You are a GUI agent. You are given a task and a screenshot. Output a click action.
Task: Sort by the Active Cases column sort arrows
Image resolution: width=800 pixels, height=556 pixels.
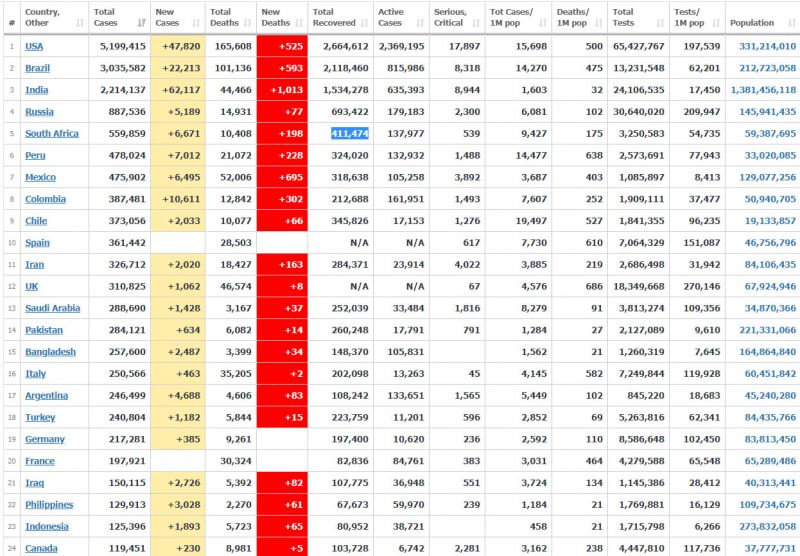420,23
